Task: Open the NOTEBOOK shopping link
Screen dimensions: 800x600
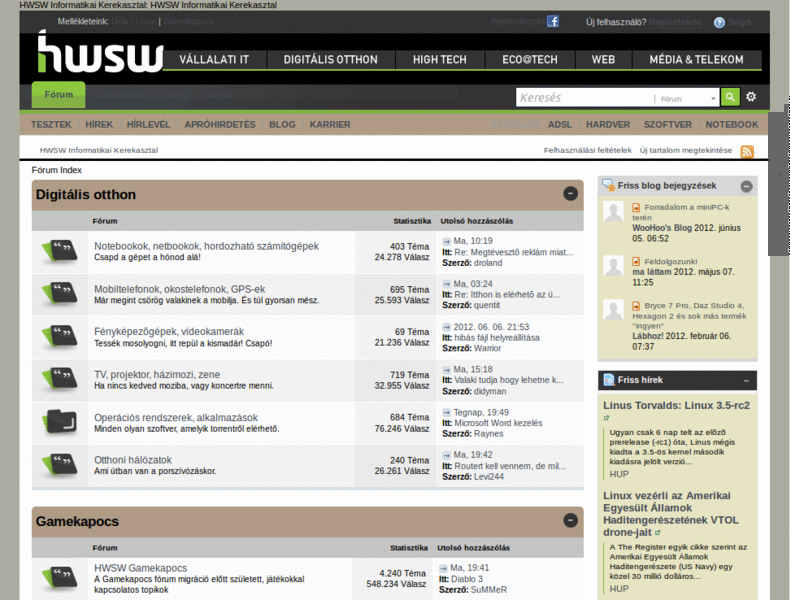Action: click(732, 124)
